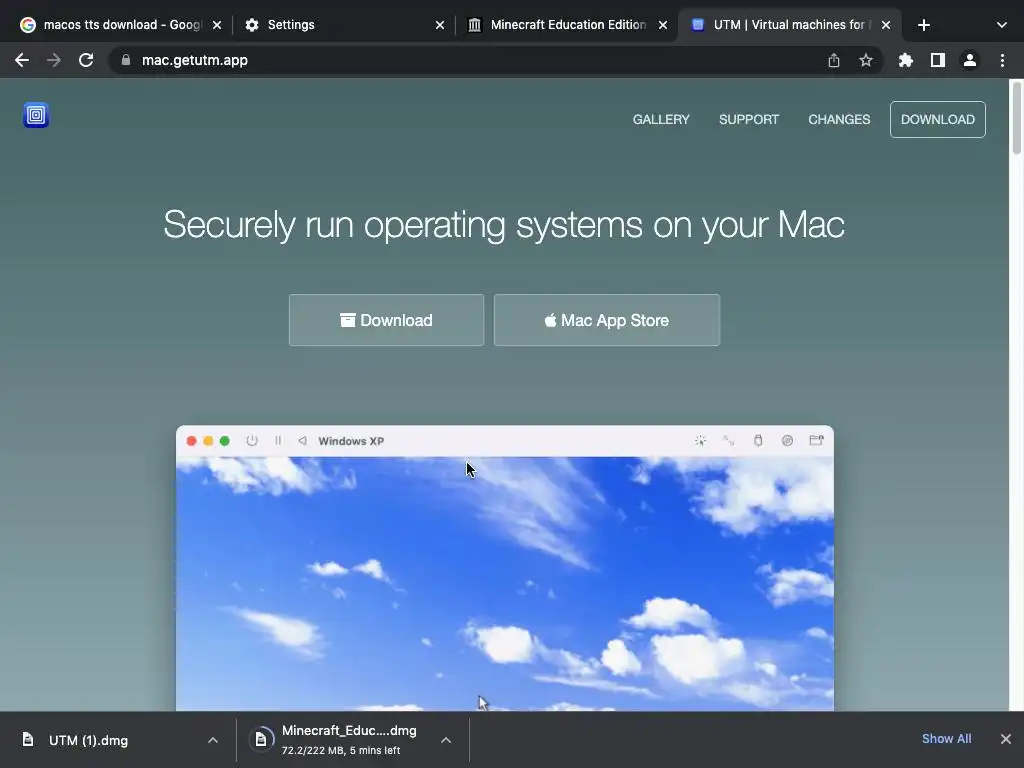Go back with the browser back arrow
The image size is (1024, 768).
pos(22,60)
